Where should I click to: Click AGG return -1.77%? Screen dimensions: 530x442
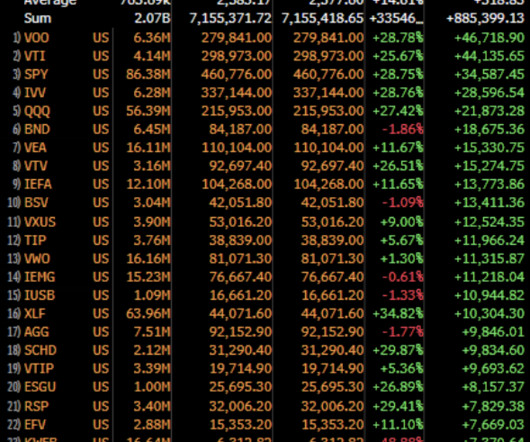[403, 332]
